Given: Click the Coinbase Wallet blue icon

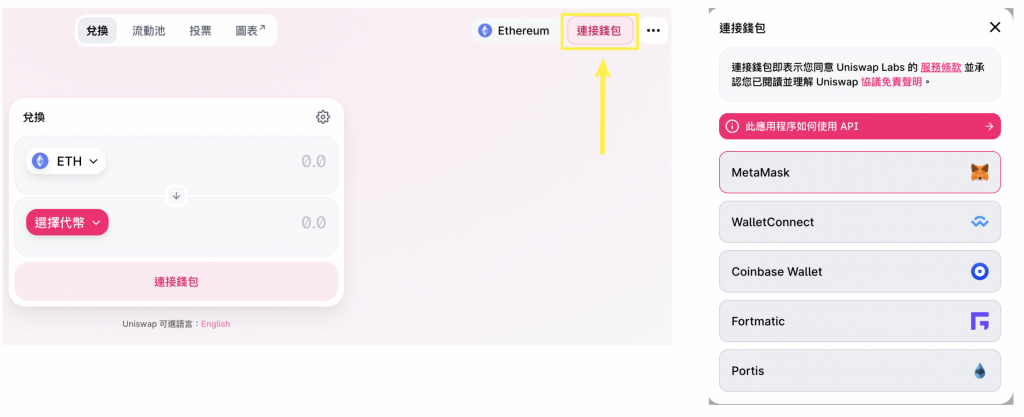Looking at the screenshot, I should pyautogui.click(x=979, y=271).
